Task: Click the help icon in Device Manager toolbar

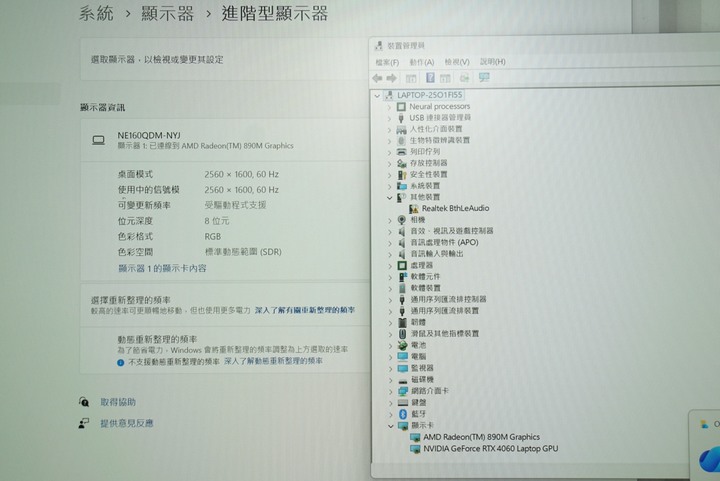Action: click(x=430, y=78)
